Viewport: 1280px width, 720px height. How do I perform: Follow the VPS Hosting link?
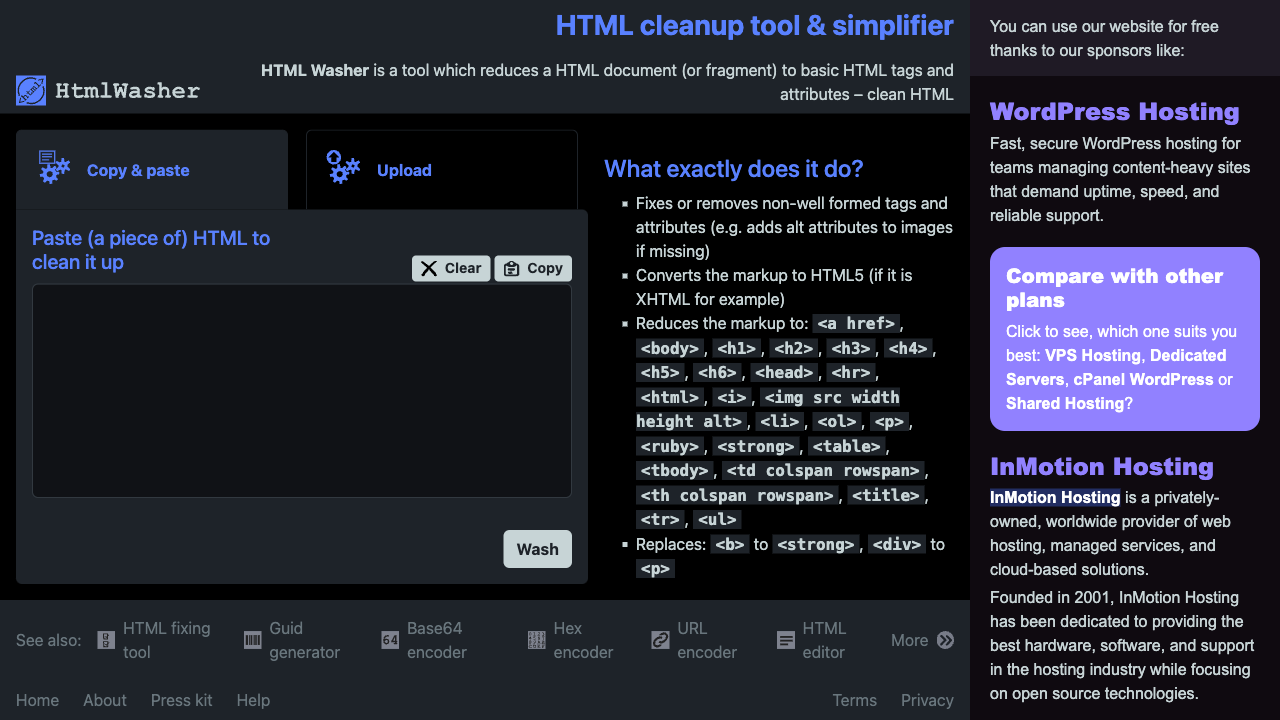(x=1093, y=355)
